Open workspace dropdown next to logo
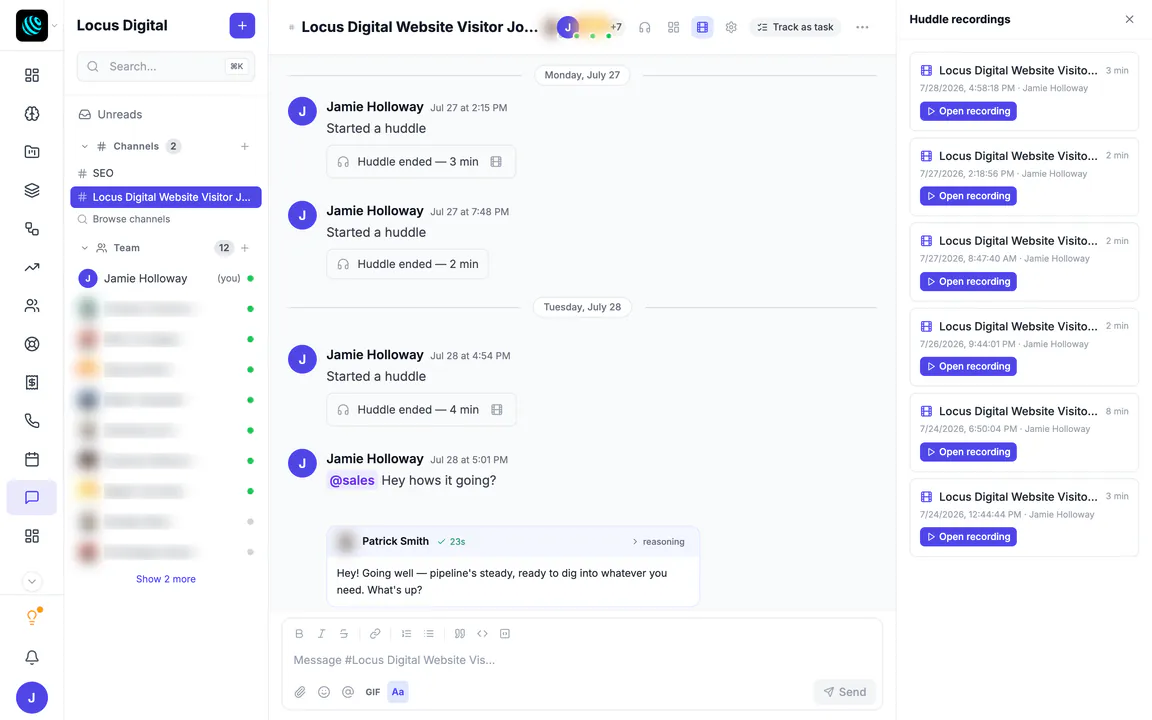This screenshot has width=1152, height=720. click(x=54, y=26)
